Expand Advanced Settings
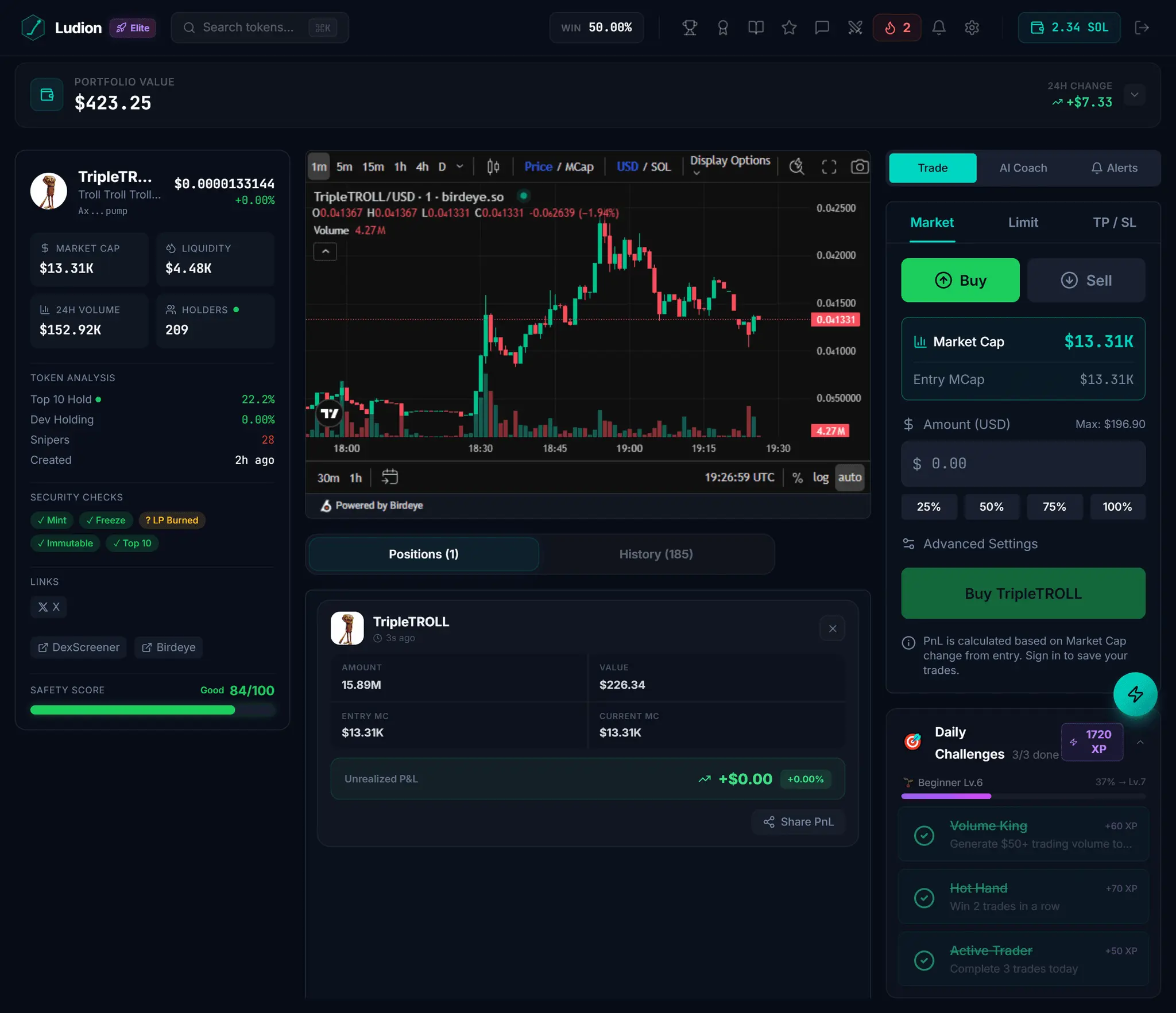The width and height of the screenshot is (1176, 1013). 970,544
